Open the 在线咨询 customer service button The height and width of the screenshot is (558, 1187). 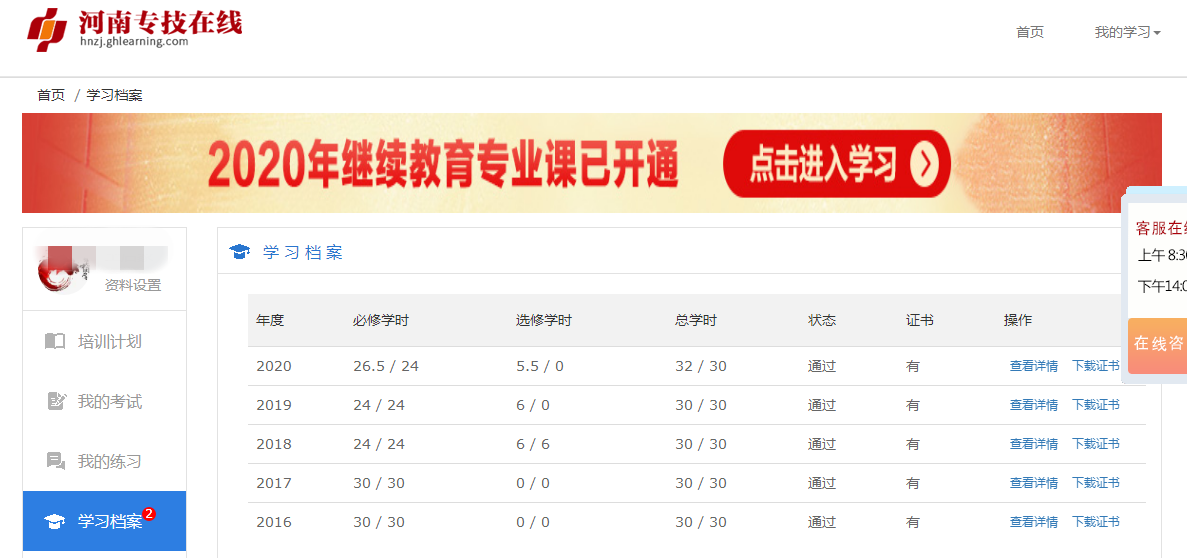pyautogui.click(x=1158, y=344)
